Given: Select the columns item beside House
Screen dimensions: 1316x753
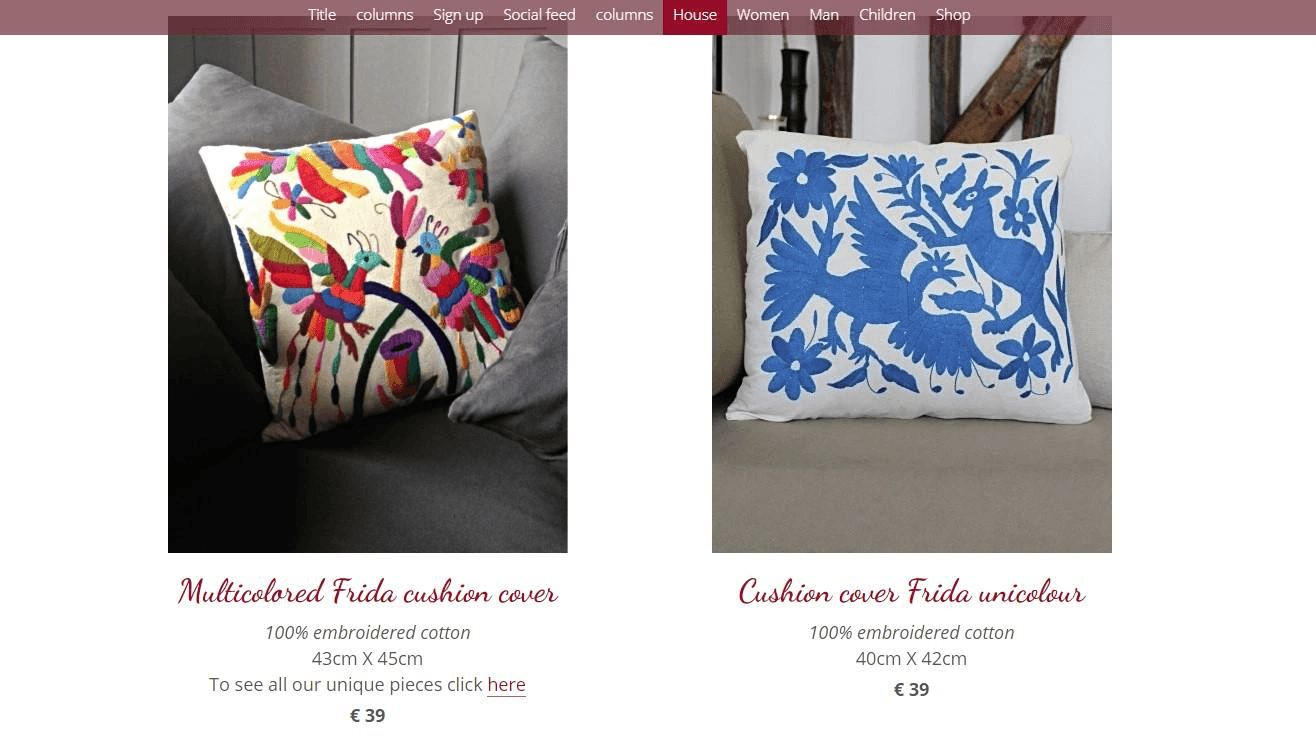Looking at the screenshot, I should (624, 15).
